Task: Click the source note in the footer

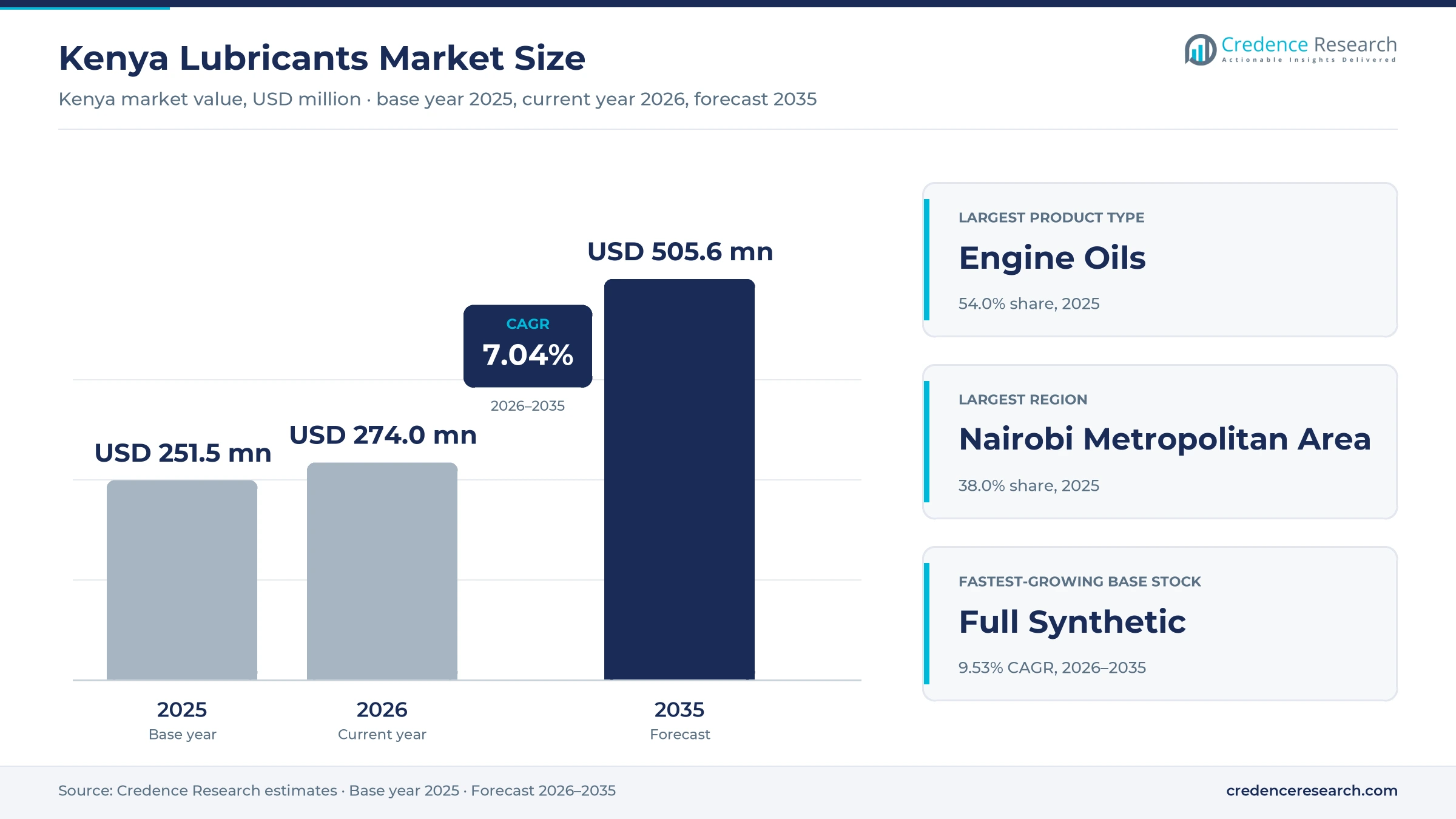Action: 337,790
